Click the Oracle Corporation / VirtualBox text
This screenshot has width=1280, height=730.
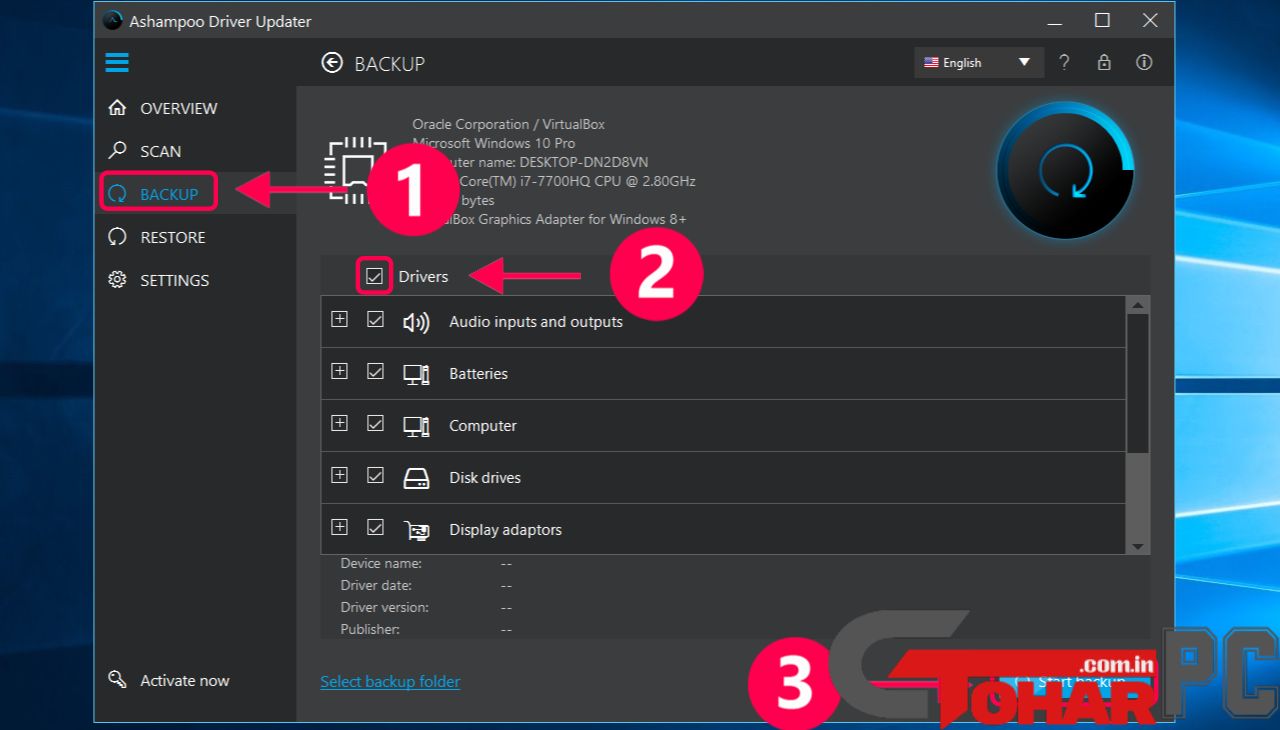[x=508, y=125]
